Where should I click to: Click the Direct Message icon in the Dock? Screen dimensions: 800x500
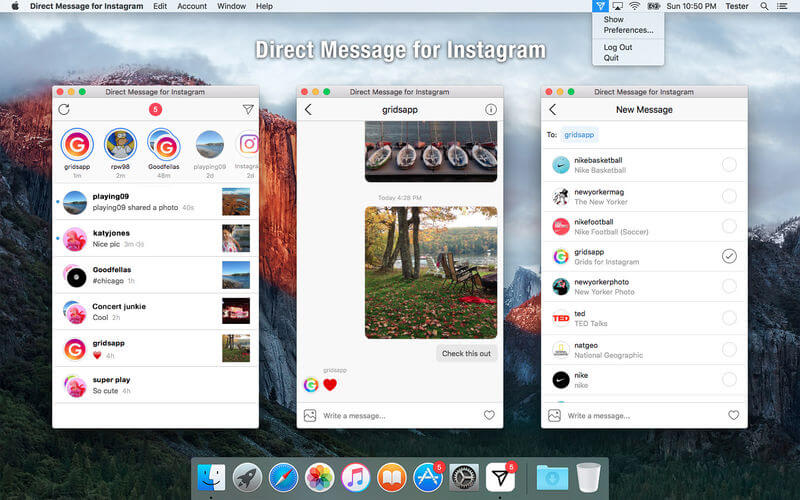[x=500, y=478]
